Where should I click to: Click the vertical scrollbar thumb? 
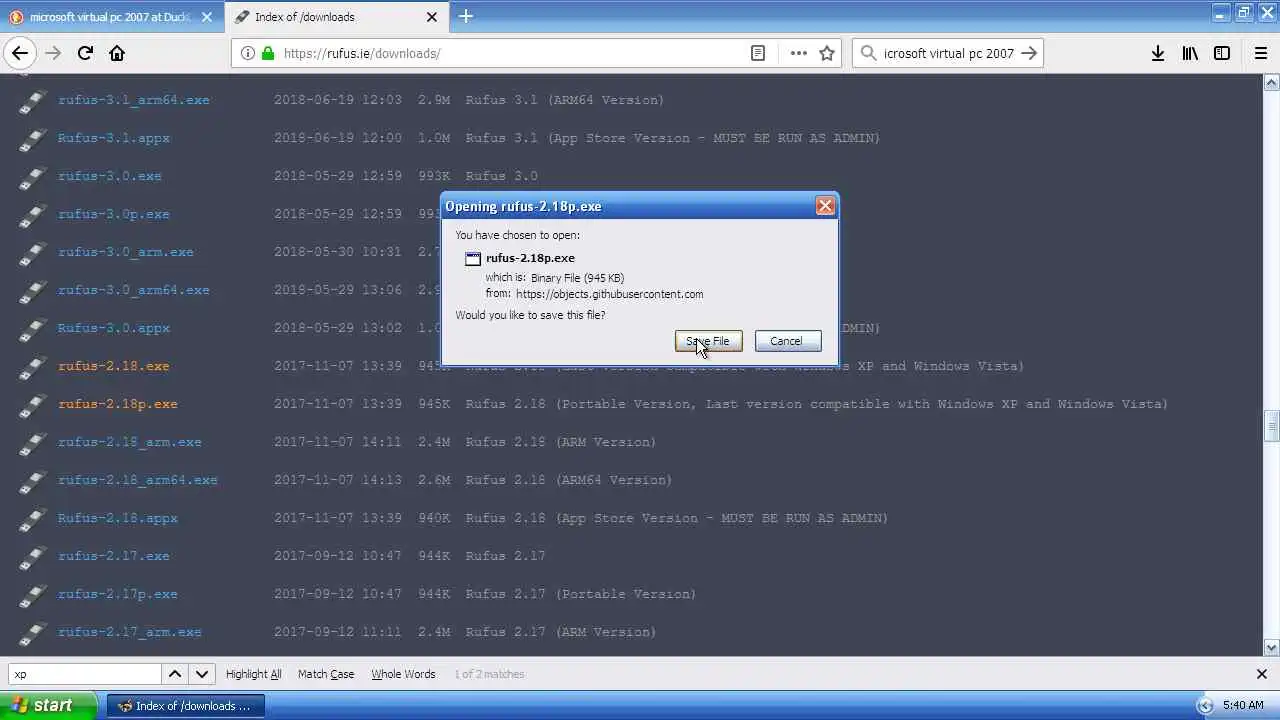tap(1271, 426)
